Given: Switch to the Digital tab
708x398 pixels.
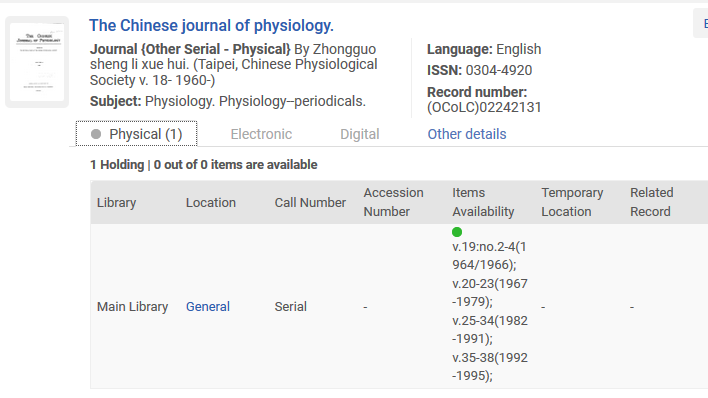Looking at the screenshot, I should pos(359,134).
